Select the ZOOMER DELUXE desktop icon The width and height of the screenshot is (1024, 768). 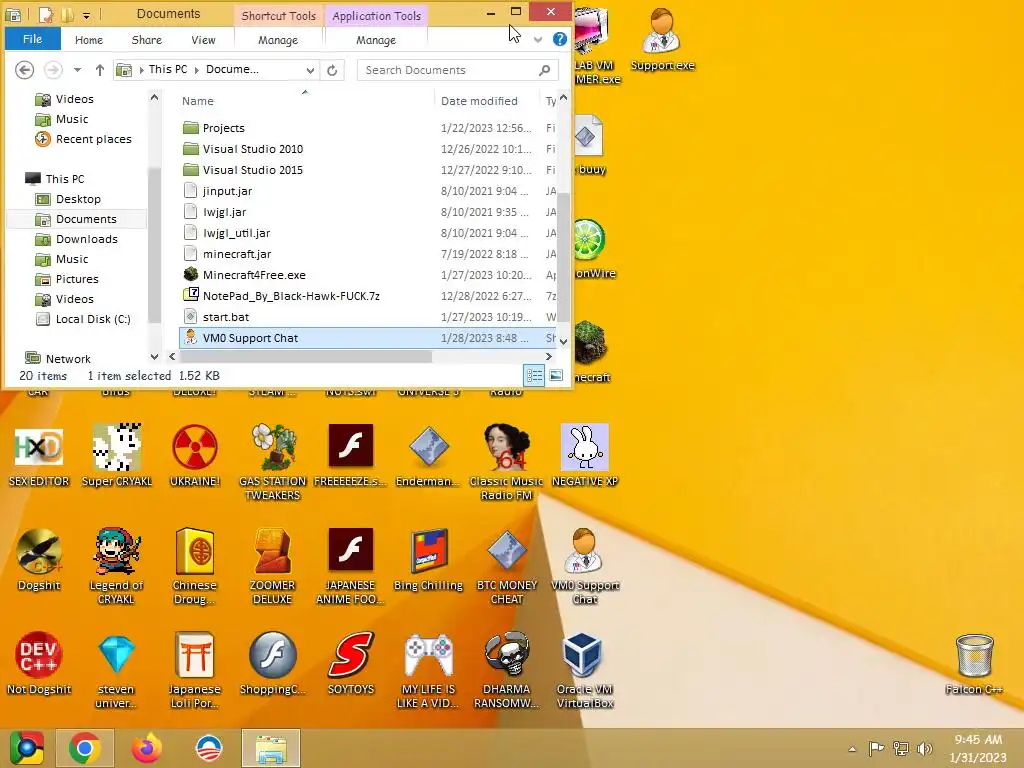click(x=272, y=566)
